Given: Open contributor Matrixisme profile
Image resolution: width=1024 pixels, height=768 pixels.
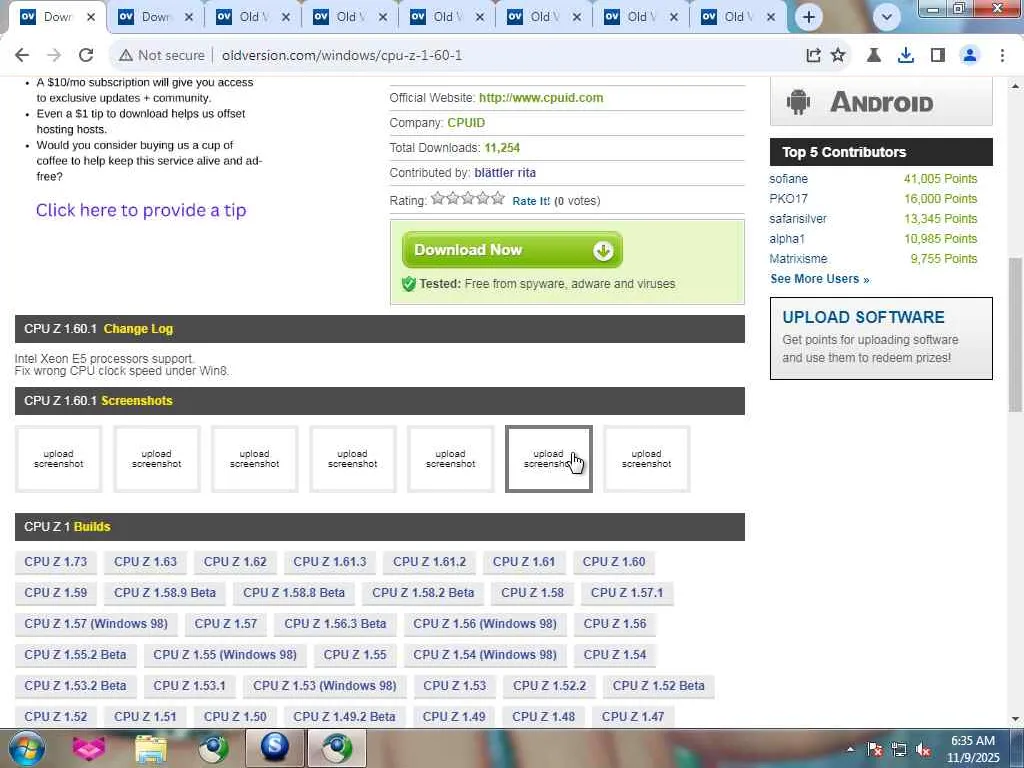Looking at the screenshot, I should (798, 259).
